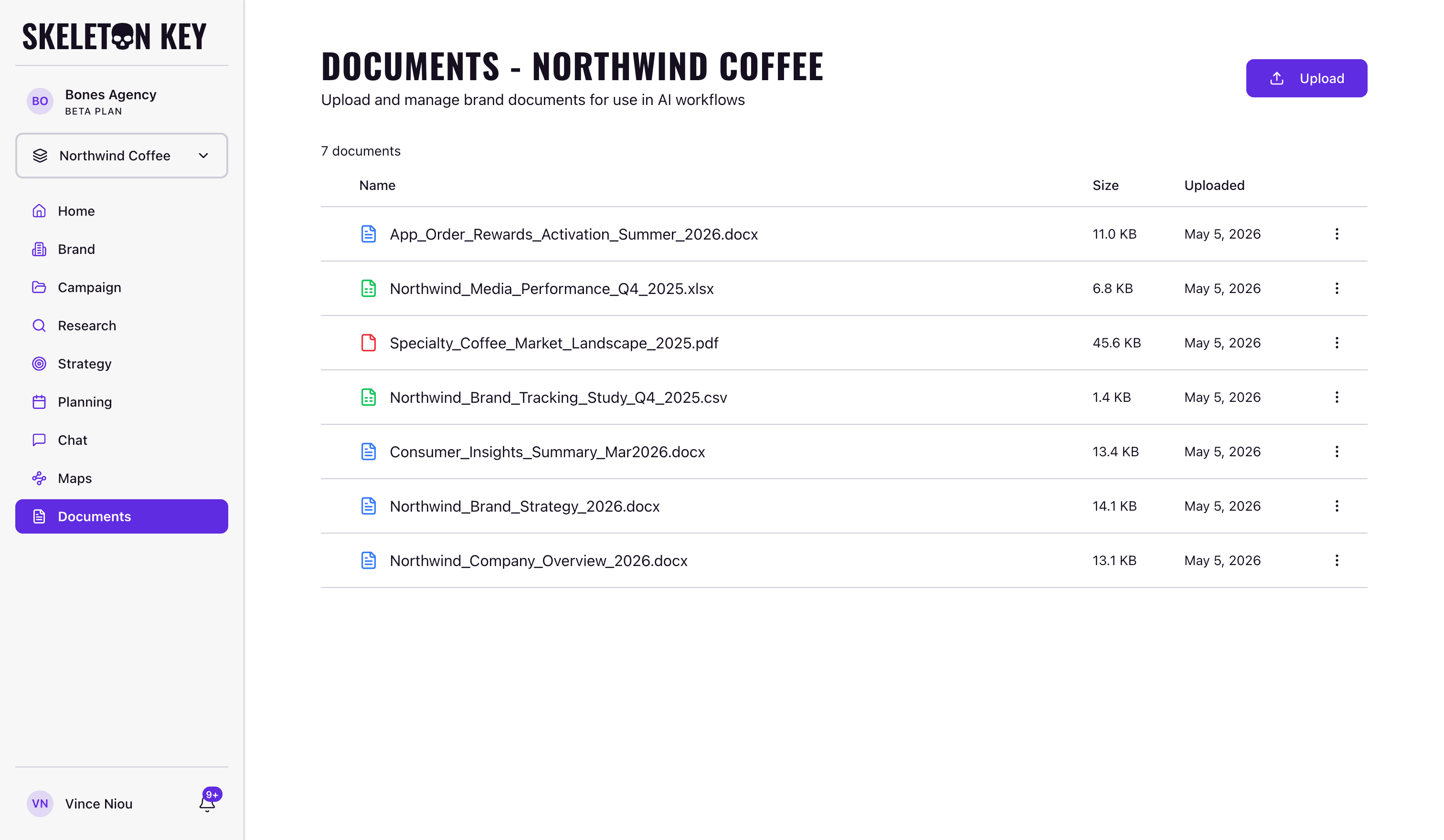Click the Vince Niou user name
Screen dimensions: 1444x840
pos(98,804)
